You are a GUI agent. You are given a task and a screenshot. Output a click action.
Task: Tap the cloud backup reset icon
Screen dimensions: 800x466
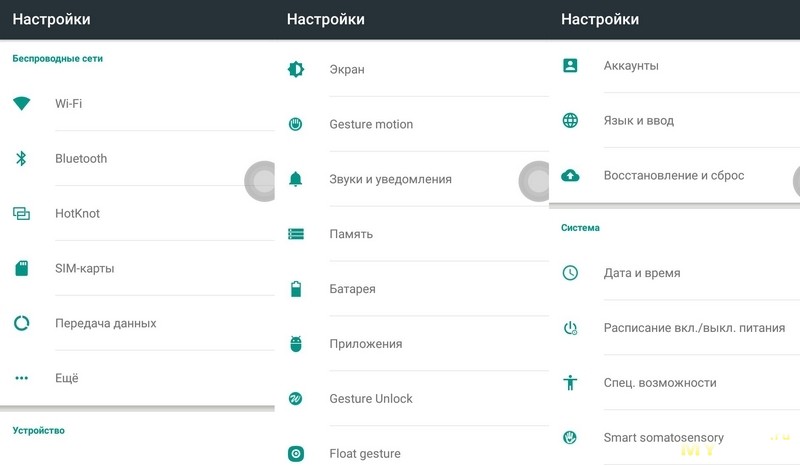click(570, 175)
